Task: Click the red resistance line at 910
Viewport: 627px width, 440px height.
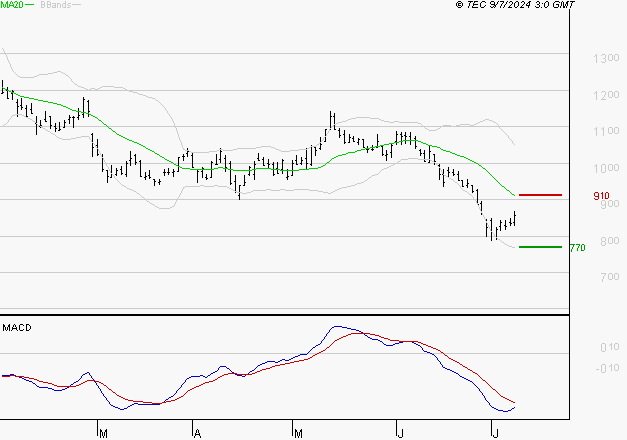Action: 540,195
